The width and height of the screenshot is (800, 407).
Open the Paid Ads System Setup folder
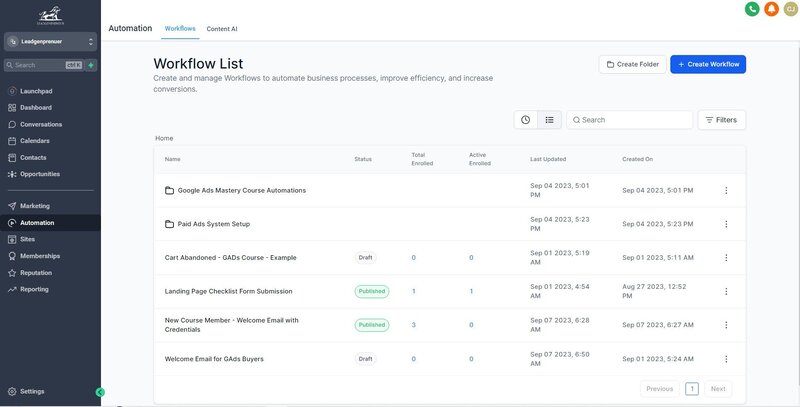pos(213,224)
